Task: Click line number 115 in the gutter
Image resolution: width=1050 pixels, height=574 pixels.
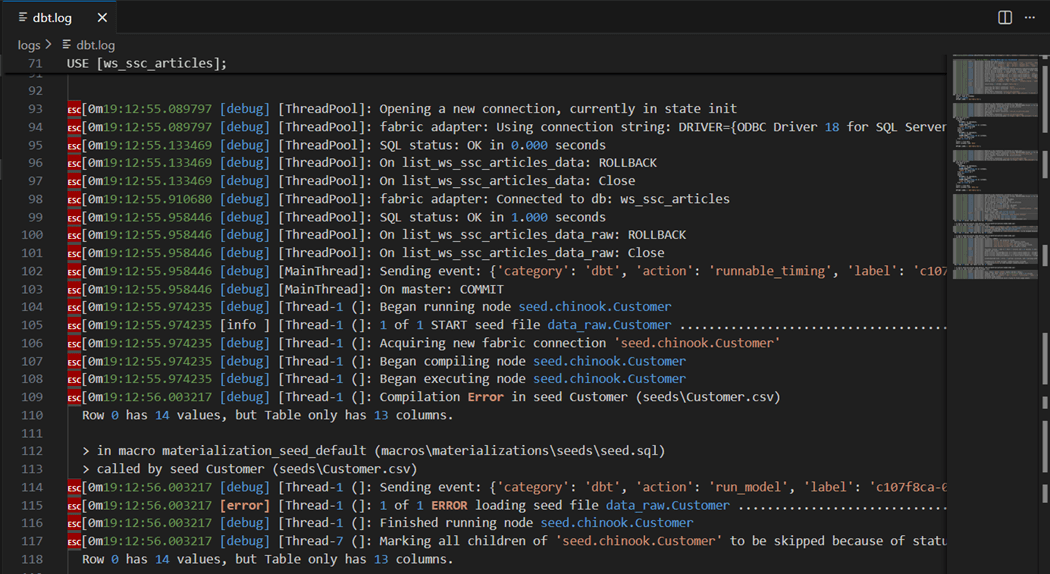Action: pos(33,505)
